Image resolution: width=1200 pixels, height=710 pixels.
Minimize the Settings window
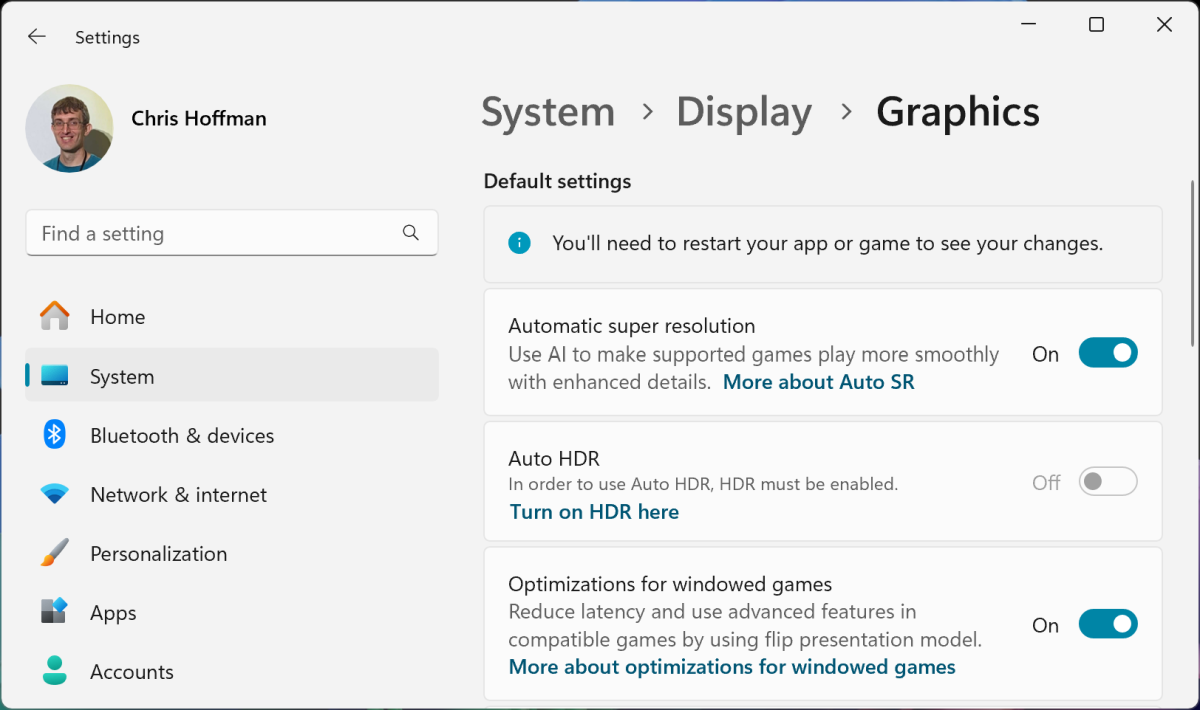tap(1028, 25)
